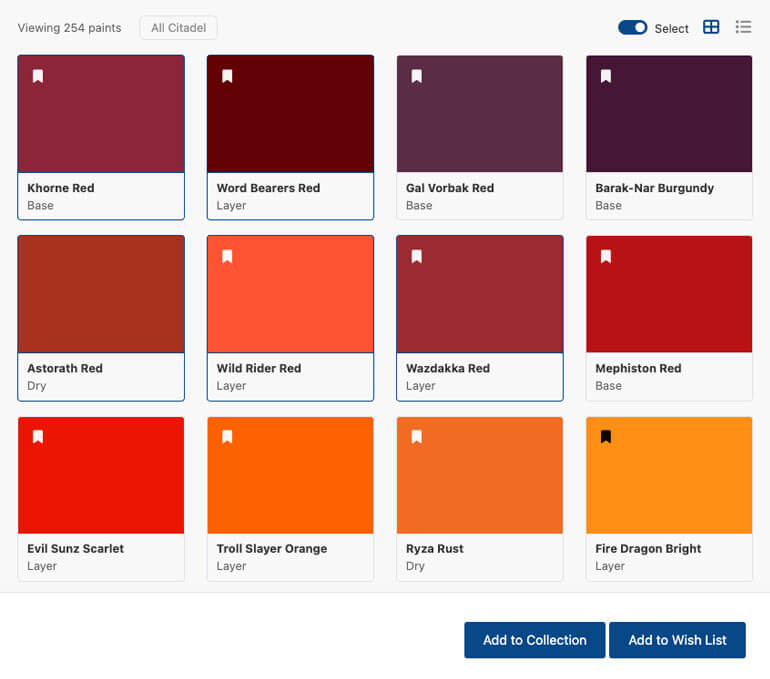Click the Wild Rider Red name label
Image resolution: width=770 pixels, height=679 pixels.
(259, 368)
